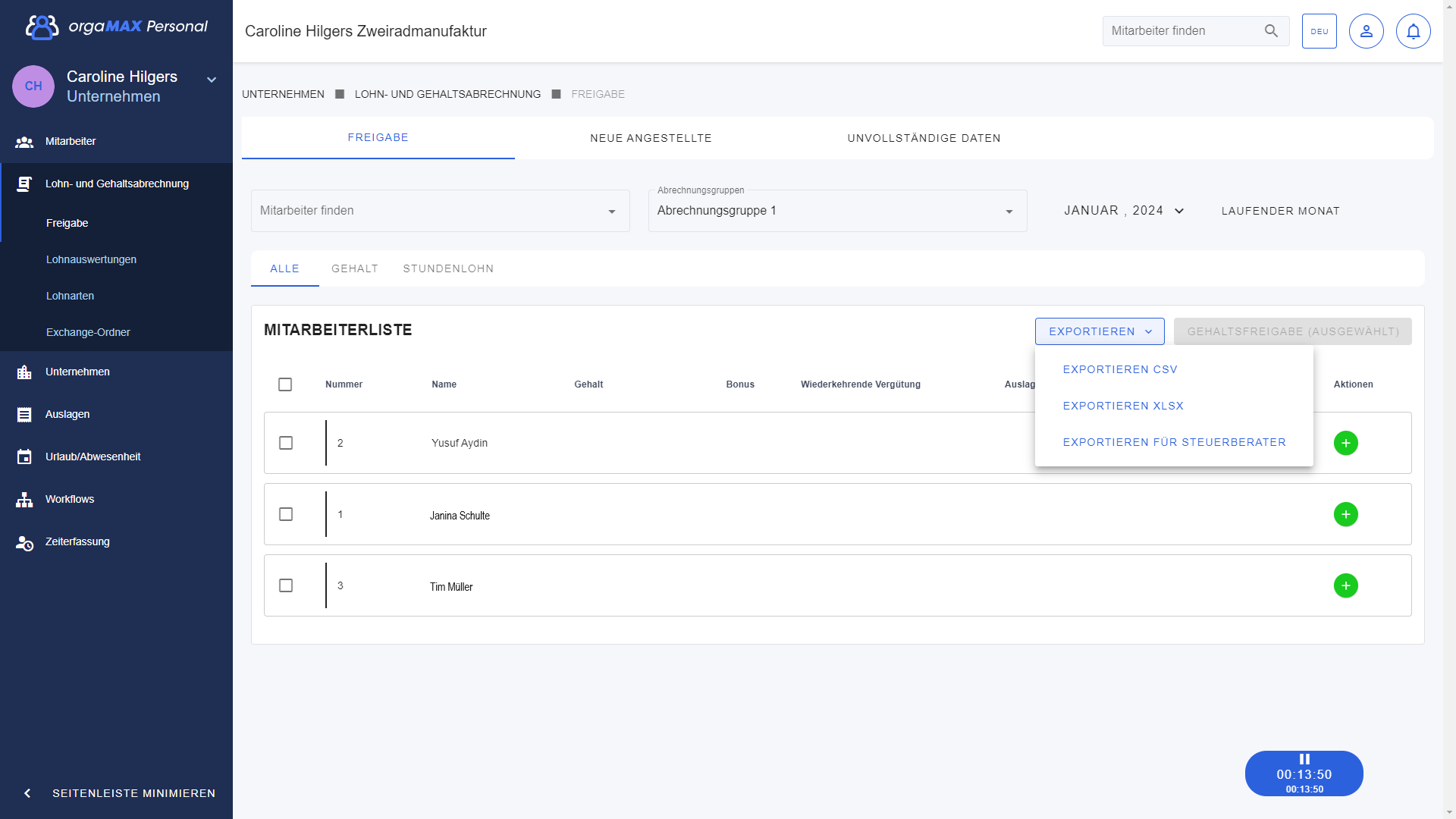Open the Lohnauswertungen sidebar link
The height and width of the screenshot is (819, 1456).
coord(91,259)
